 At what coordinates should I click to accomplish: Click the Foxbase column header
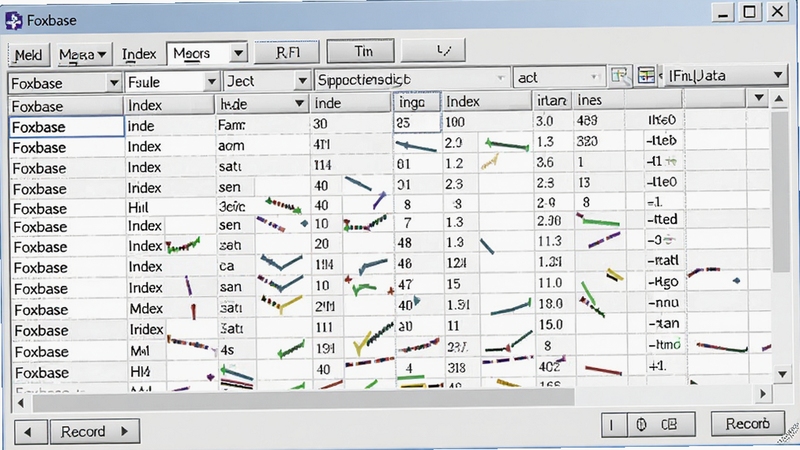[x=66, y=106]
